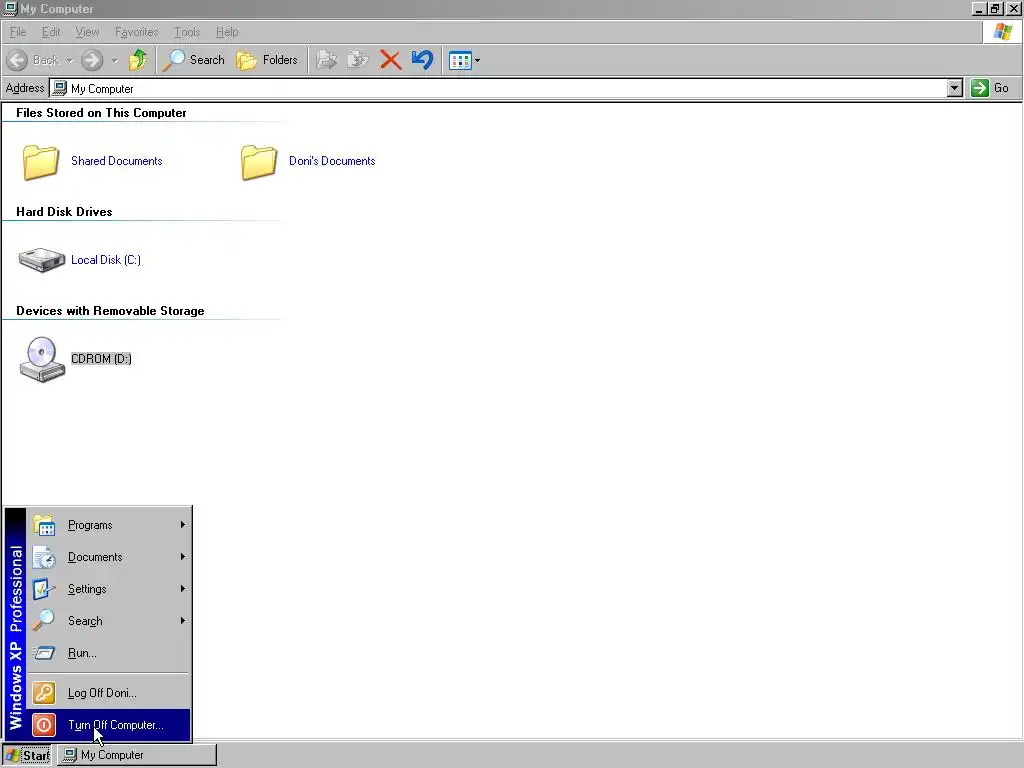Click the Shared Documents label
Screen dimensions: 1024x768
point(117,161)
